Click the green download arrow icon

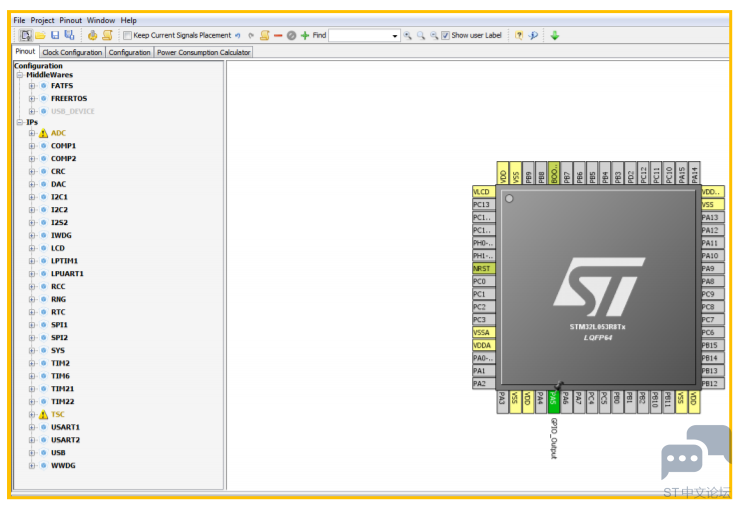(555, 35)
